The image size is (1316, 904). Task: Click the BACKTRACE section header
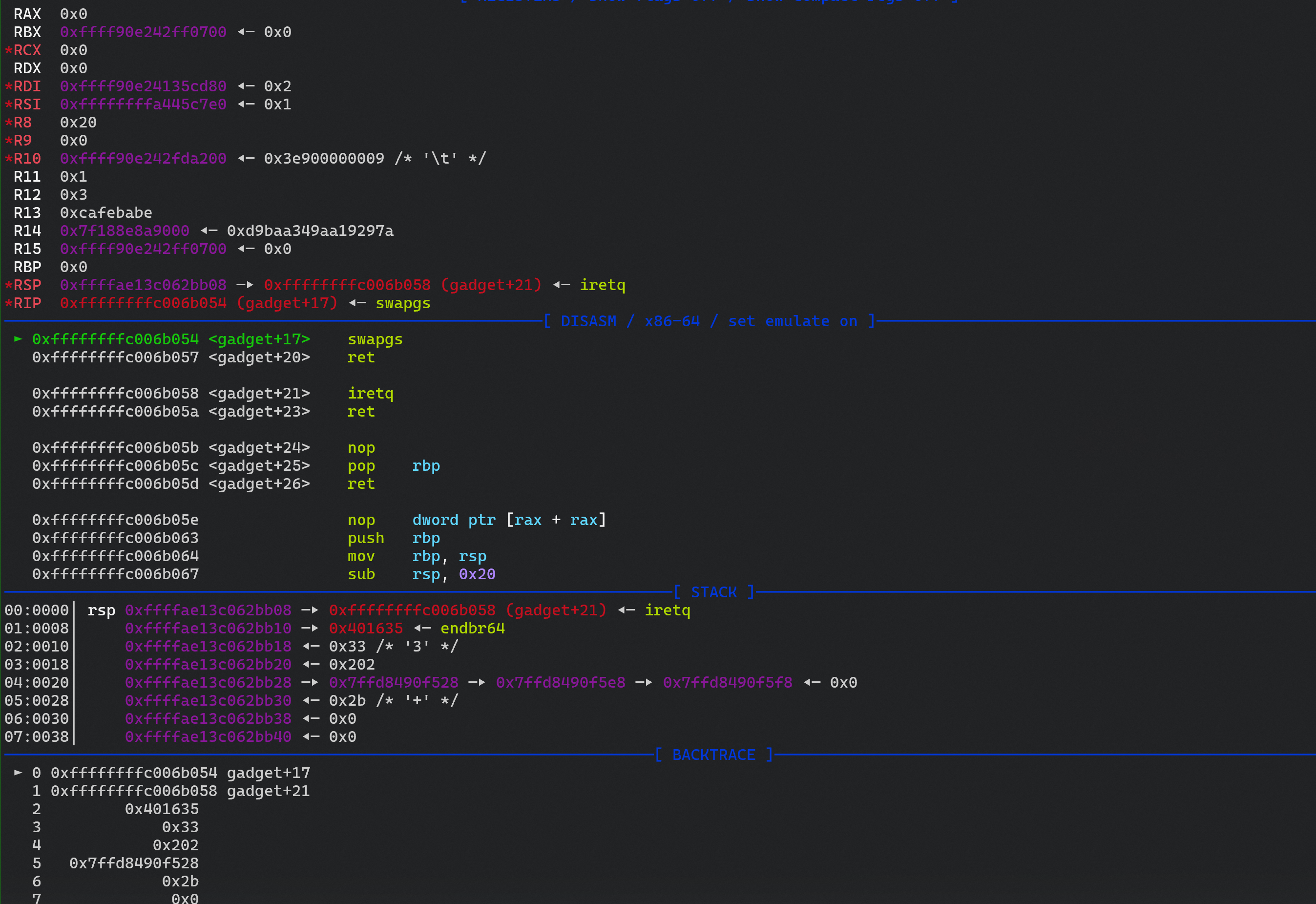[x=714, y=755]
